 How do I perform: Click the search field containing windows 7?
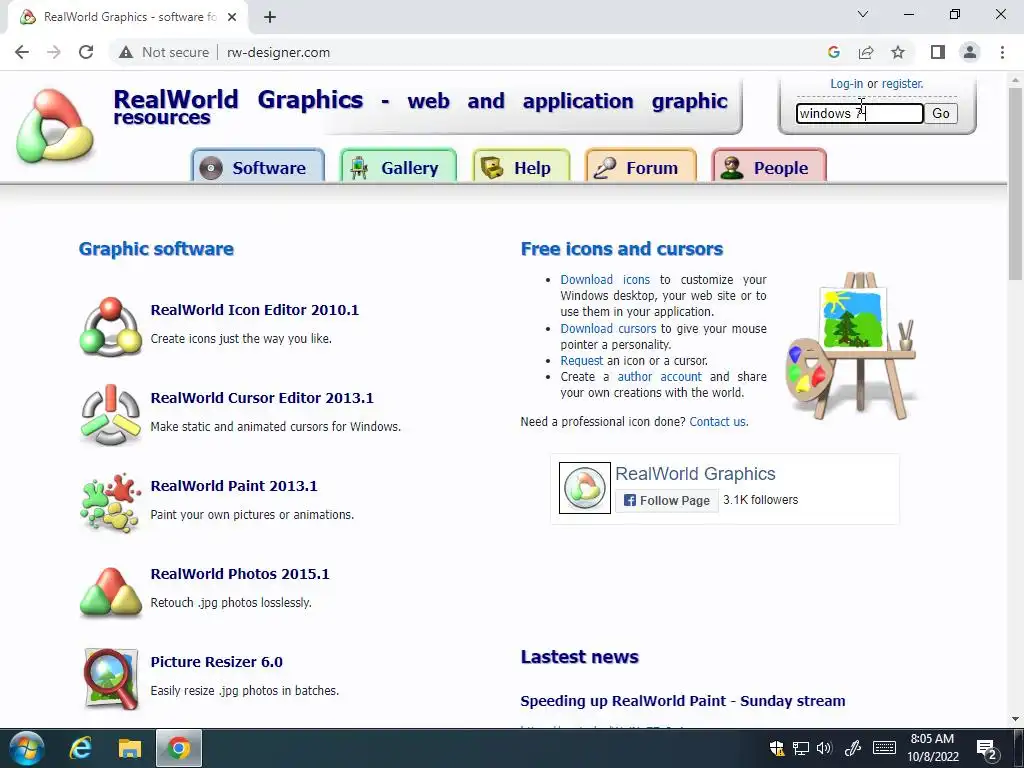coord(859,114)
